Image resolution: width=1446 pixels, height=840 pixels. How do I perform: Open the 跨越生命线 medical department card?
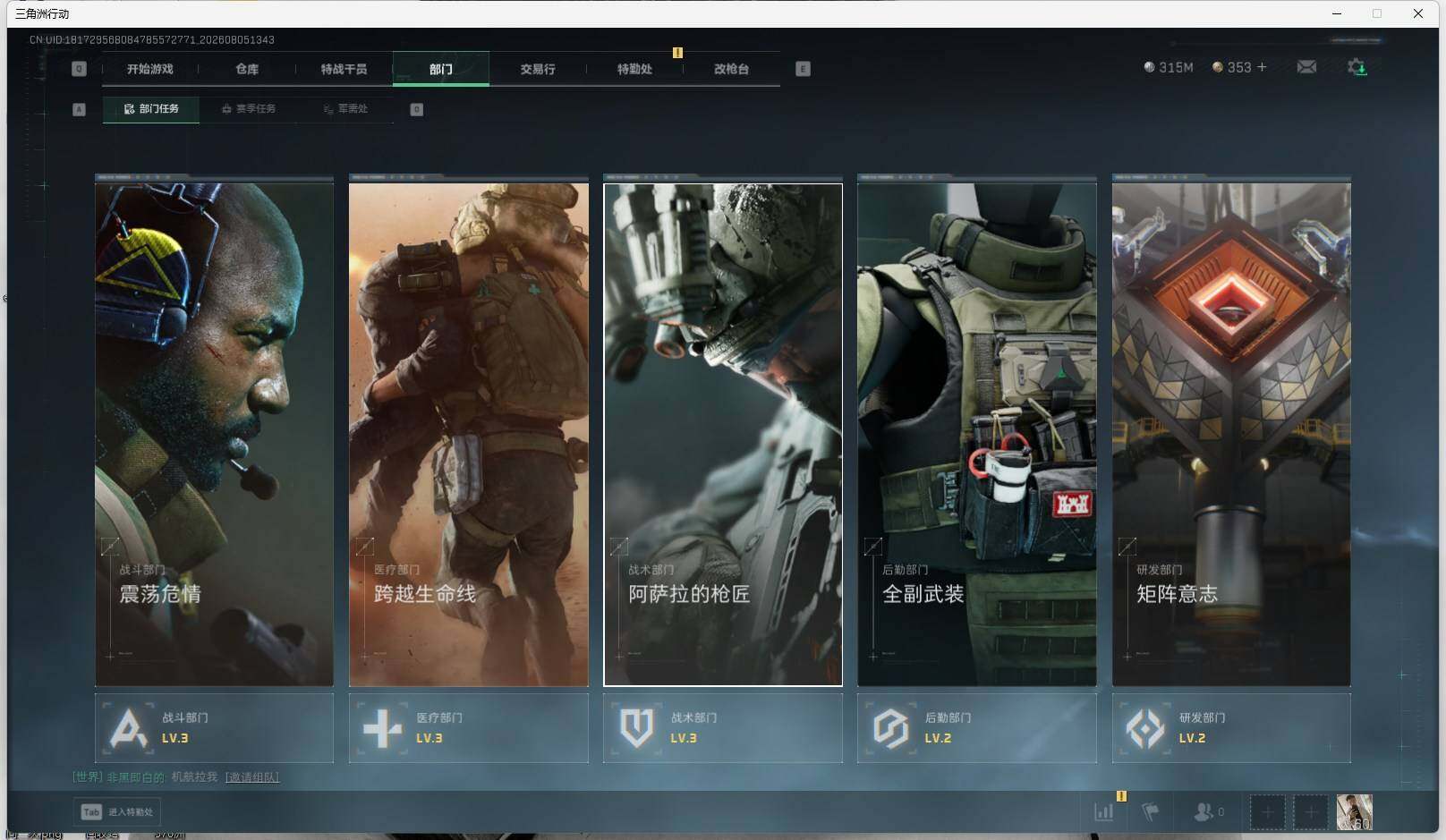coord(469,435)
